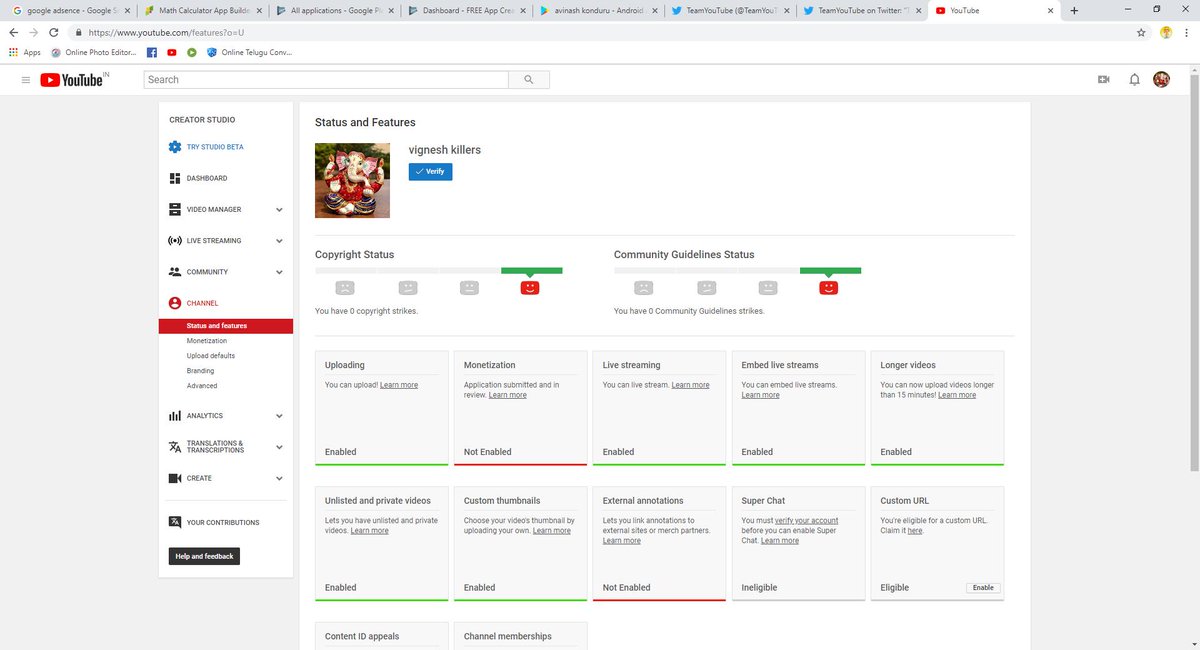The height and width of the screenshot is (650, 1200).
Task: Open the Online Photo Editor bookmark
Action: pyautogui.click(x=93, y=52)
